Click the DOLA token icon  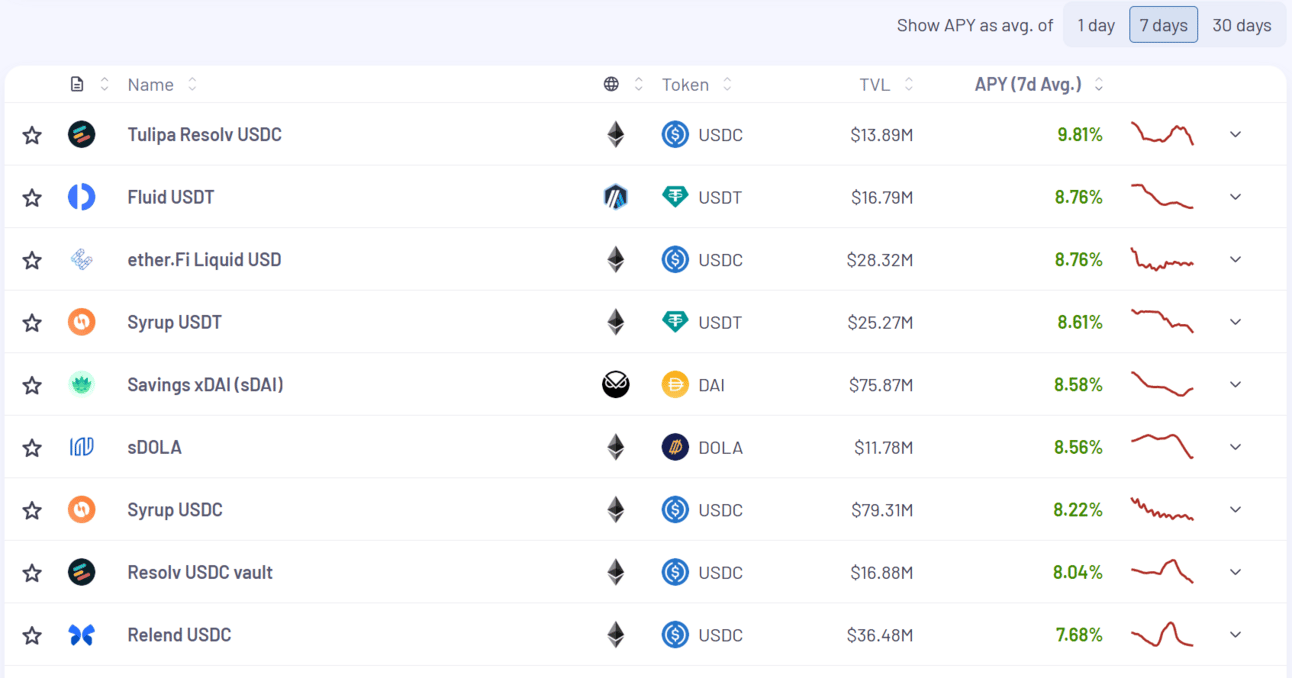675,447
